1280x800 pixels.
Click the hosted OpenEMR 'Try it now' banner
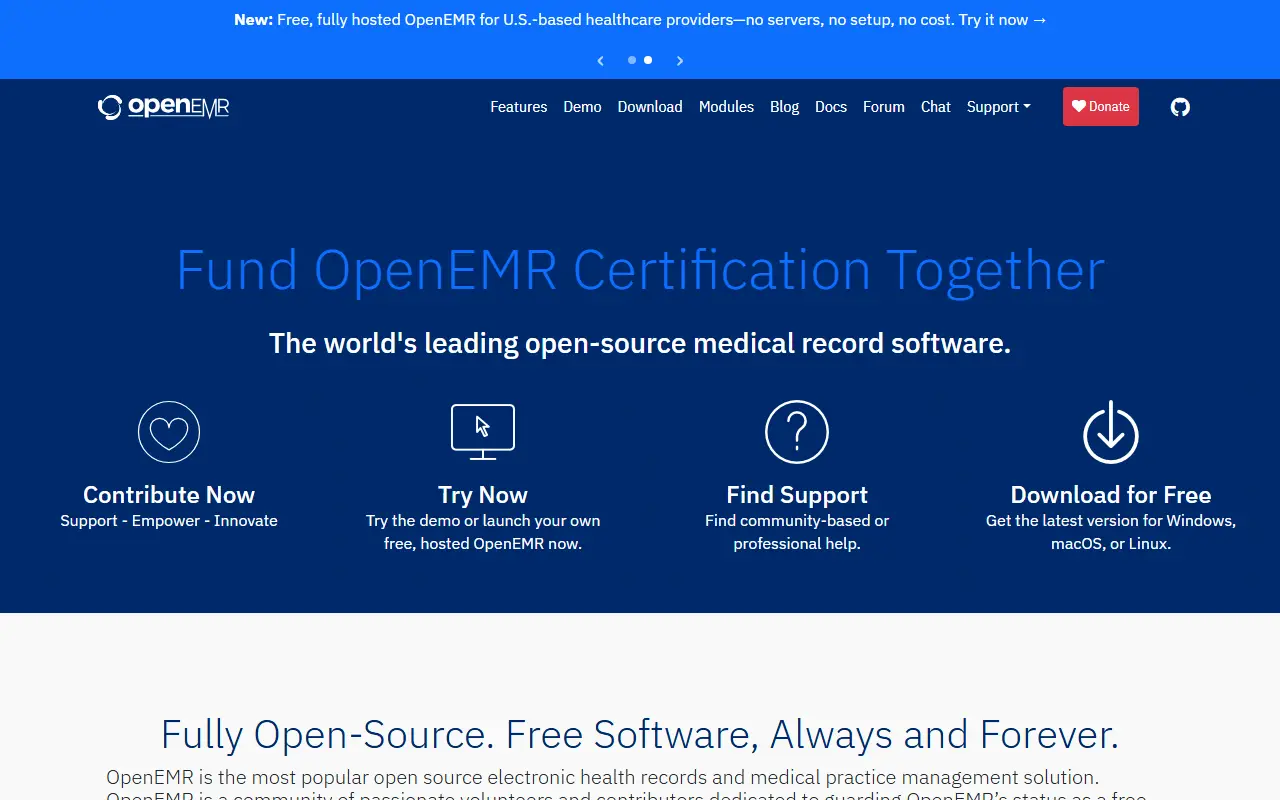click(640, 20)
